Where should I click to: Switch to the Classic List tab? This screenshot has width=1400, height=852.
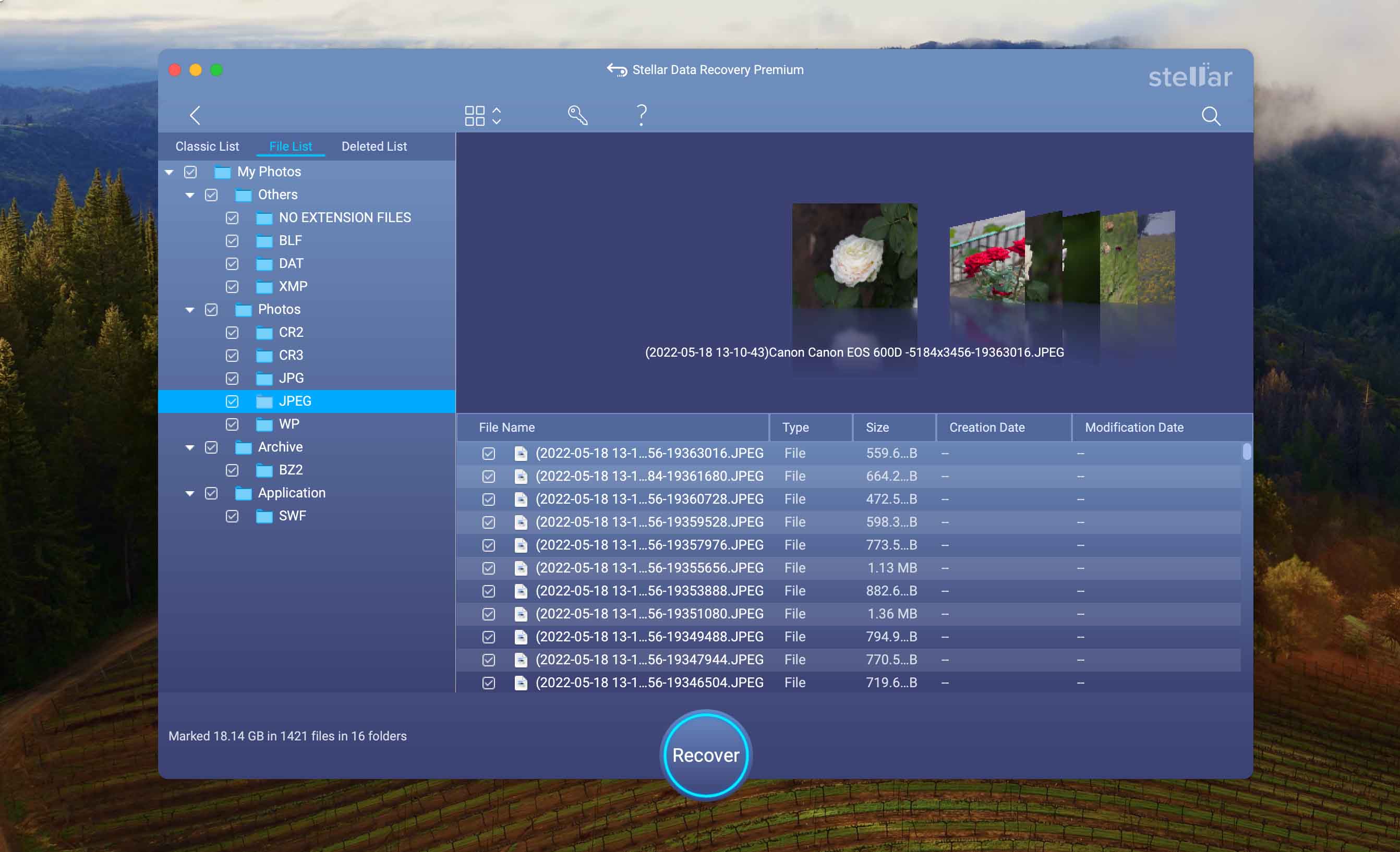point(208,146)
